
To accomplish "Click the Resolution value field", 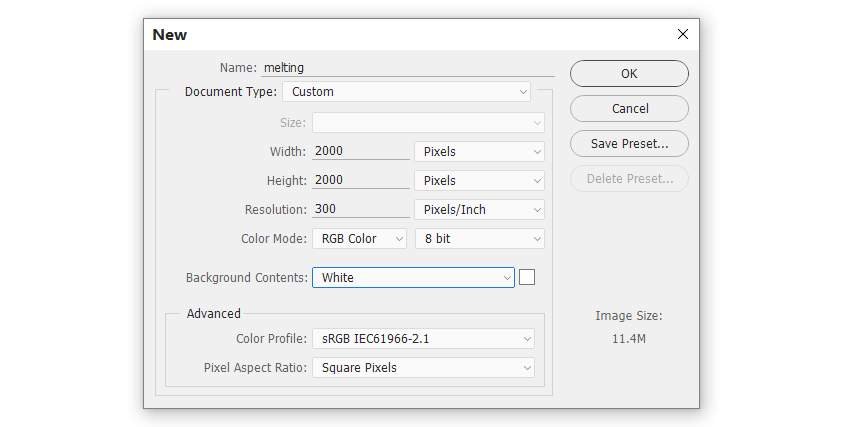I will 360,209.
